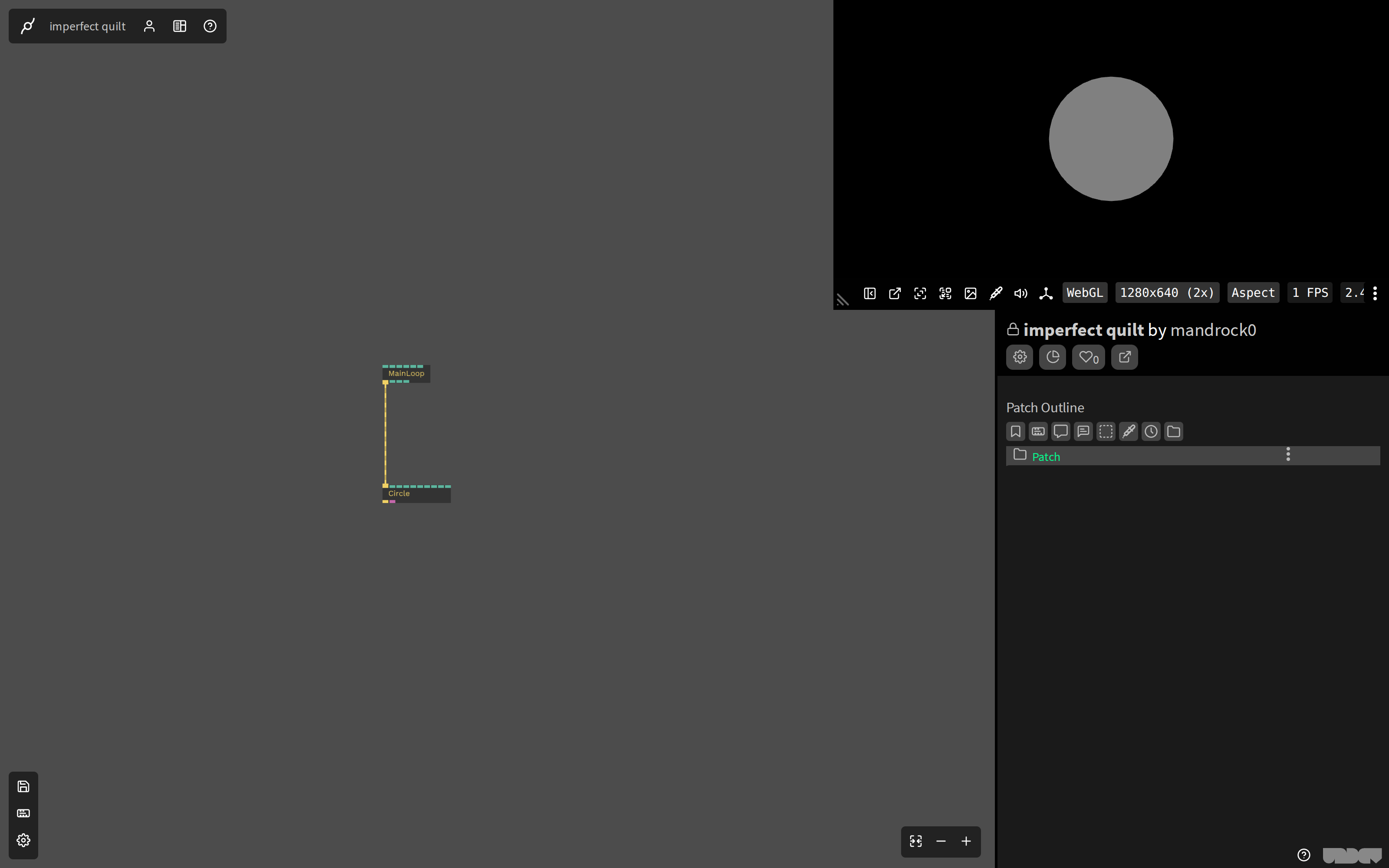
Task: Toggle canvas fullscreen focus icon
Action: 920,293
